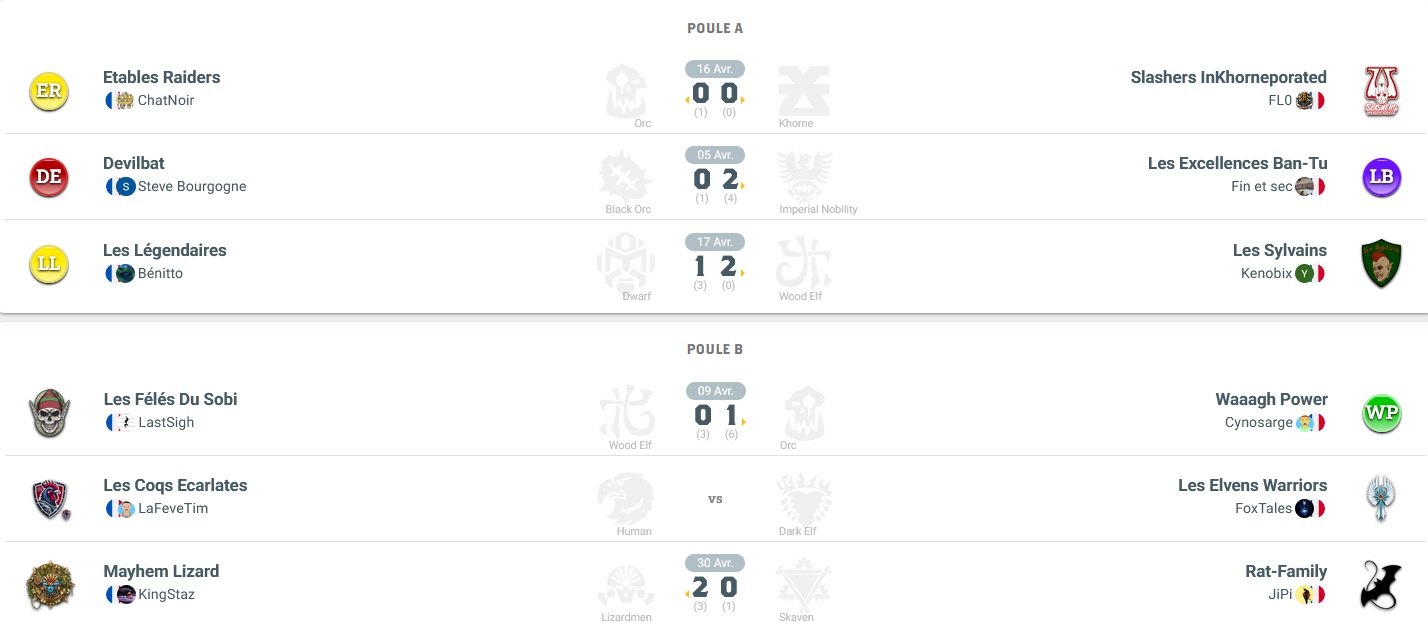This screenshot has width=1428, height=631.
Task: Select the Les Légendaires team name
Action: pos(164,250)
